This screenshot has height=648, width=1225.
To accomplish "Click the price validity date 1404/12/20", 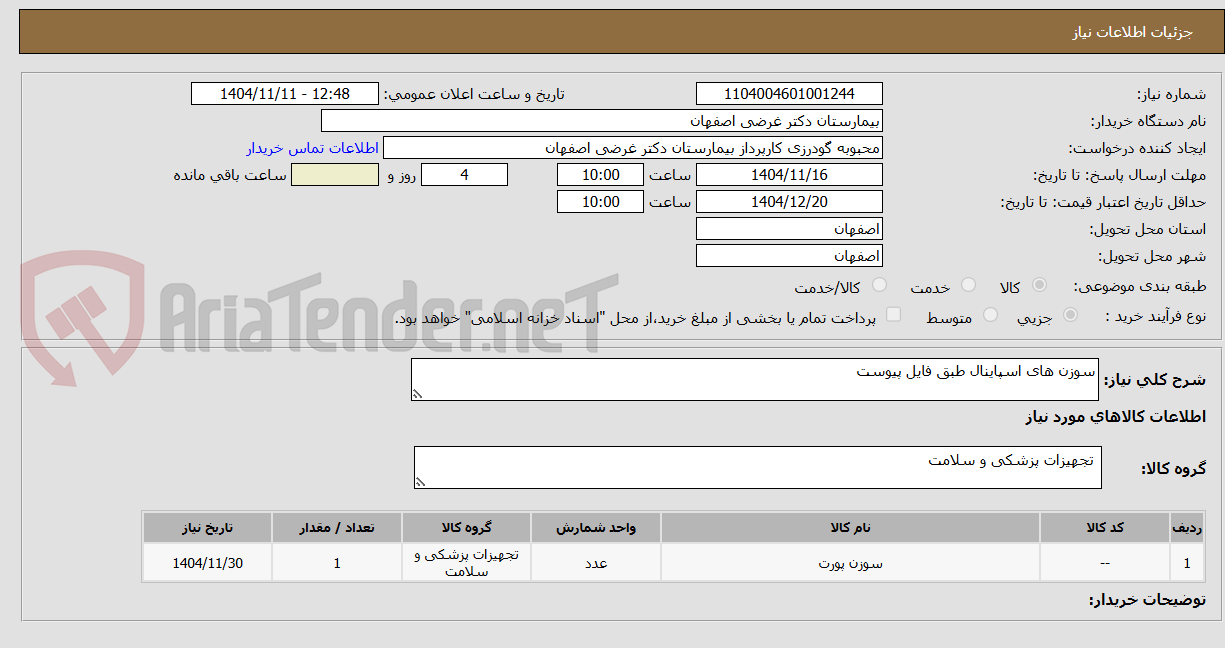I will [x=790, y=202].
